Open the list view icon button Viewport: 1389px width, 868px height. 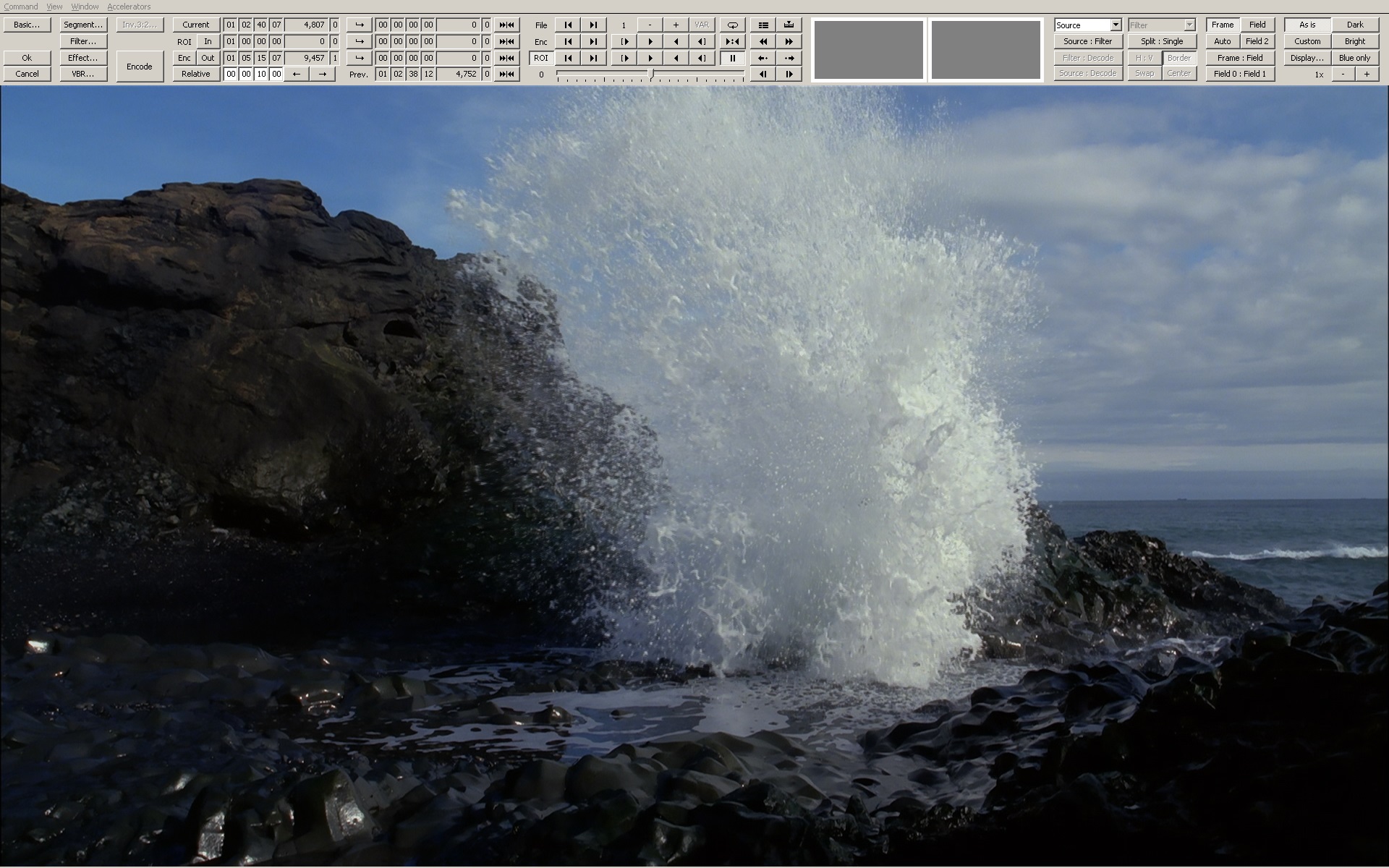(763, 25)
